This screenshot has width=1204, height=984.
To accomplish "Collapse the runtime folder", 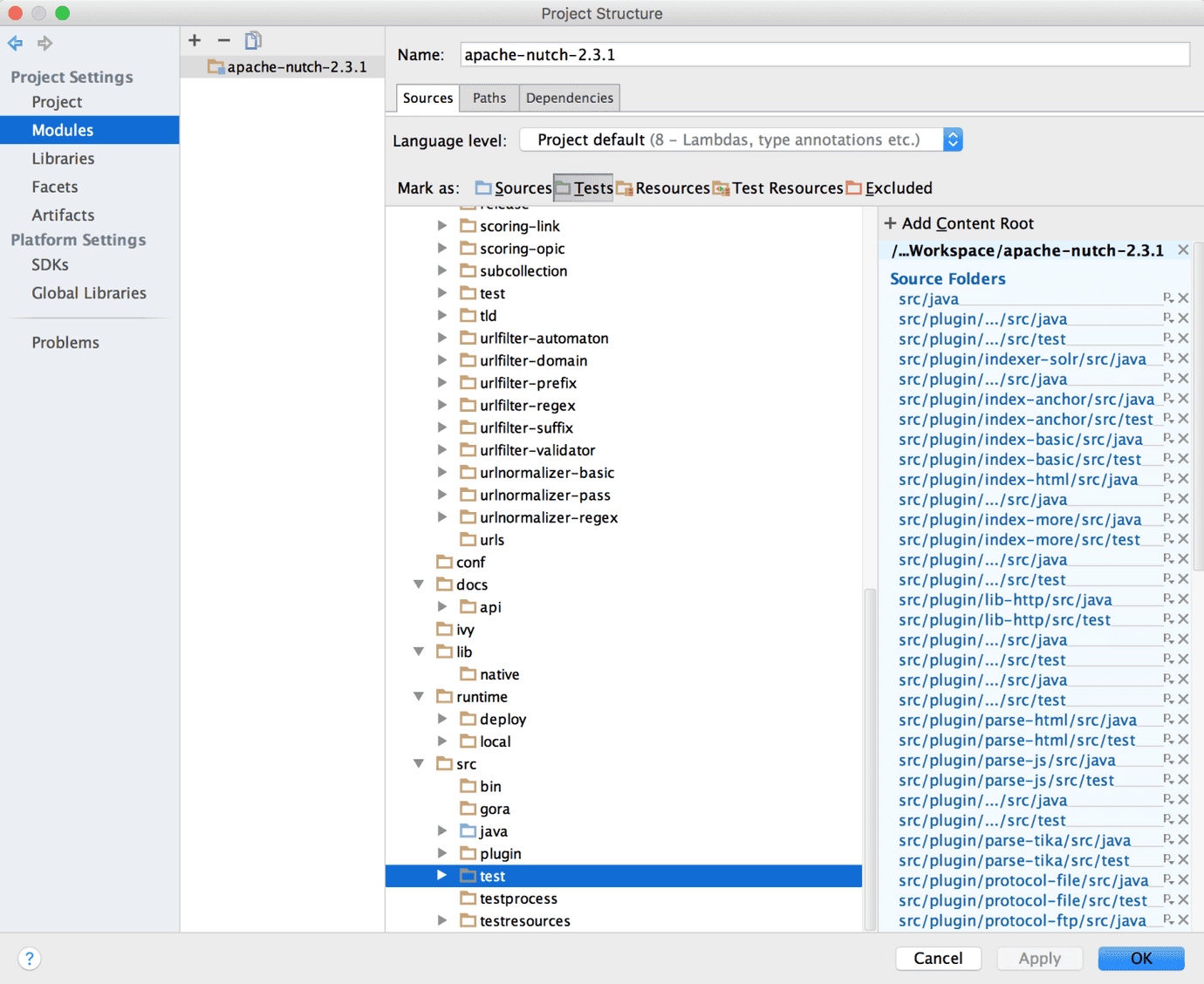I will click(x=419, y=697).
